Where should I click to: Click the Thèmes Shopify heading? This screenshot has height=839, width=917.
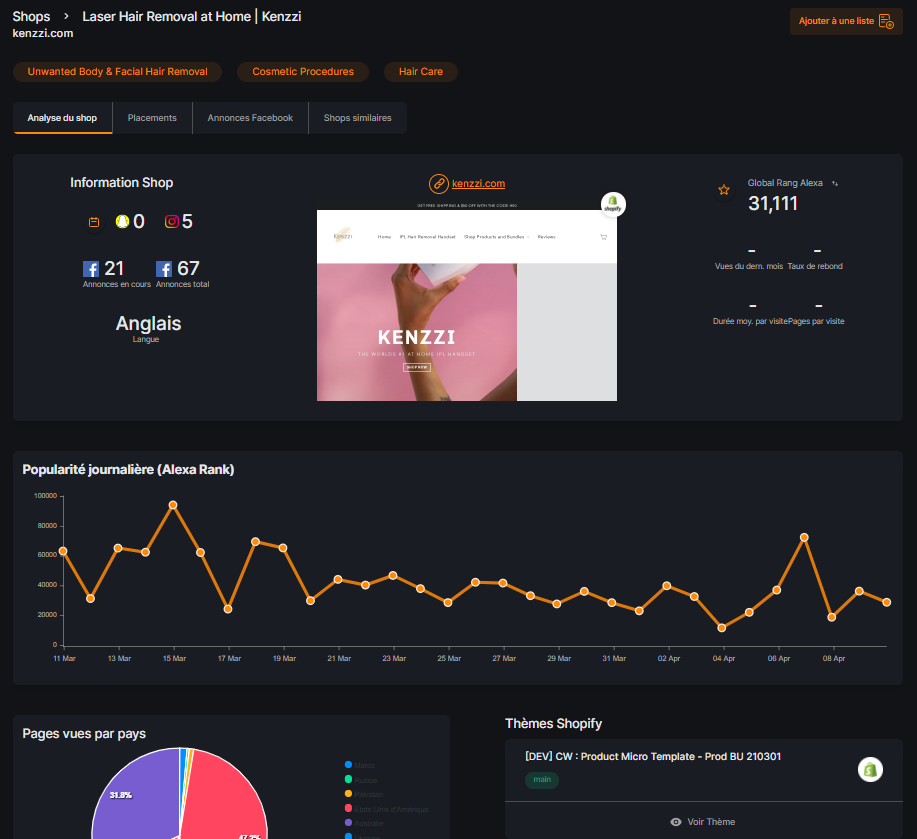coord(553,724)
